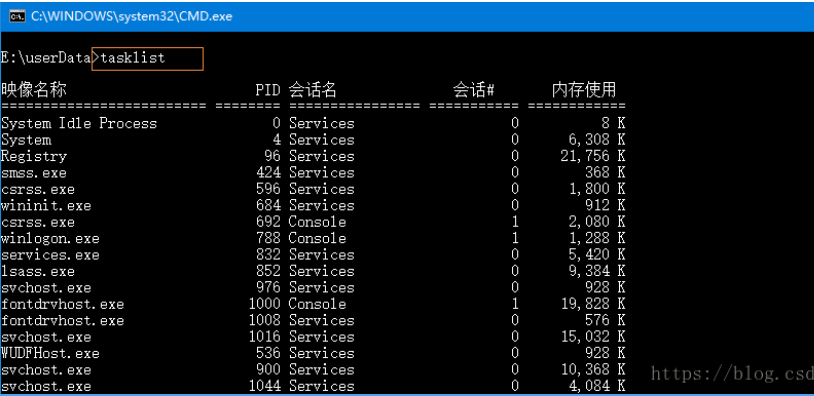Click PID 900 of svchost.exe
This screenshot has width=814, height=396.
point(268,370)
